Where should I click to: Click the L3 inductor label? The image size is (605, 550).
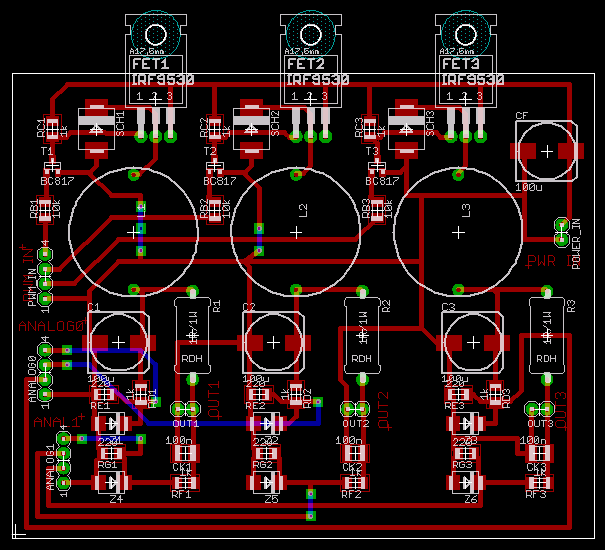466,211
